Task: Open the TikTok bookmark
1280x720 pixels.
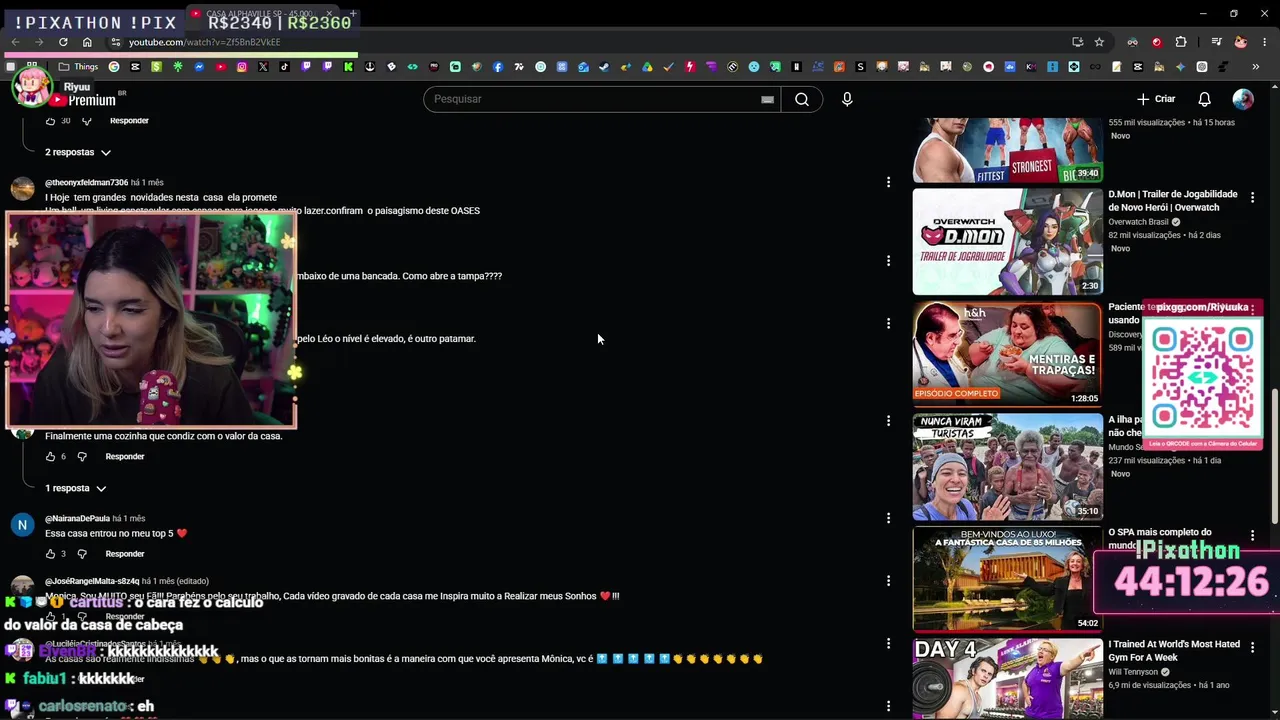Action: 284,67
